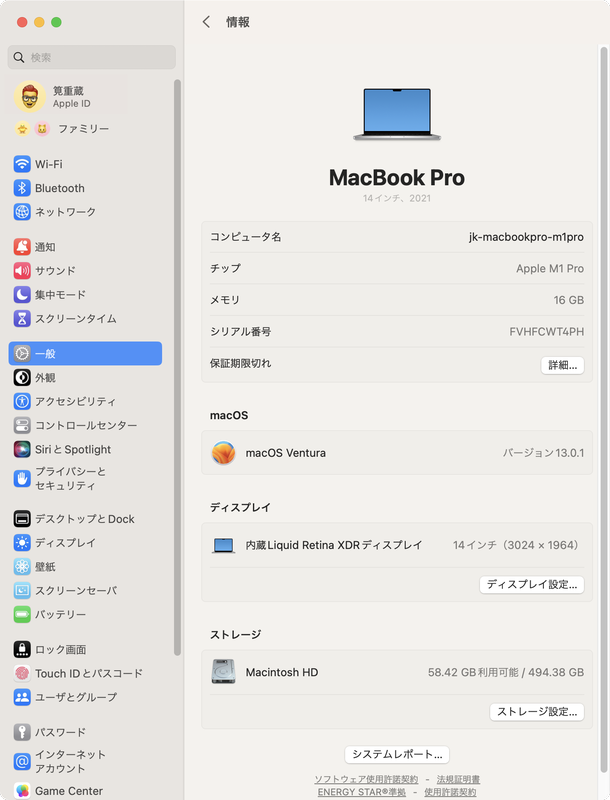Viewport: 610px width, 800px height.
Task: Open the Wi-Fi settings icon
Action: click(x=22, y=164)
